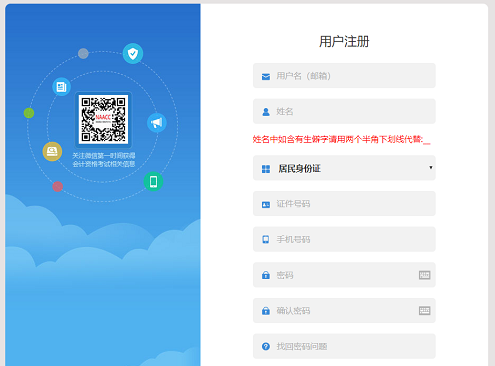Click the ID card icon beside 证件号码
This screenshot has width=495, height=366.
click(266, 205)
